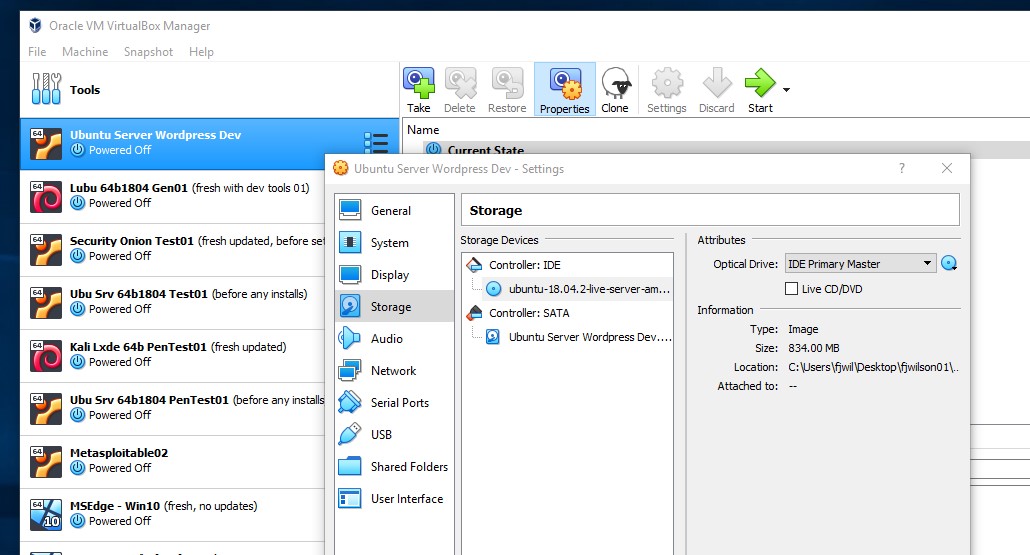Open the USB settings category

(x=394, y=434)
